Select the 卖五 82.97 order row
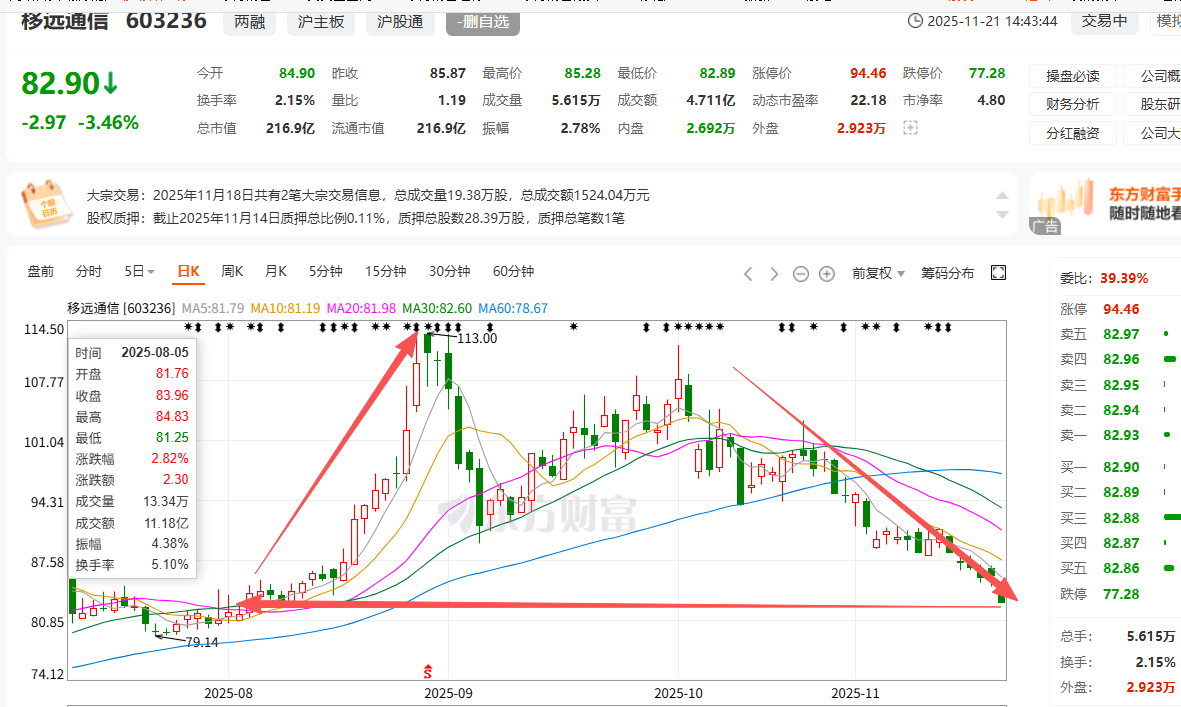 coord(1119,334)
